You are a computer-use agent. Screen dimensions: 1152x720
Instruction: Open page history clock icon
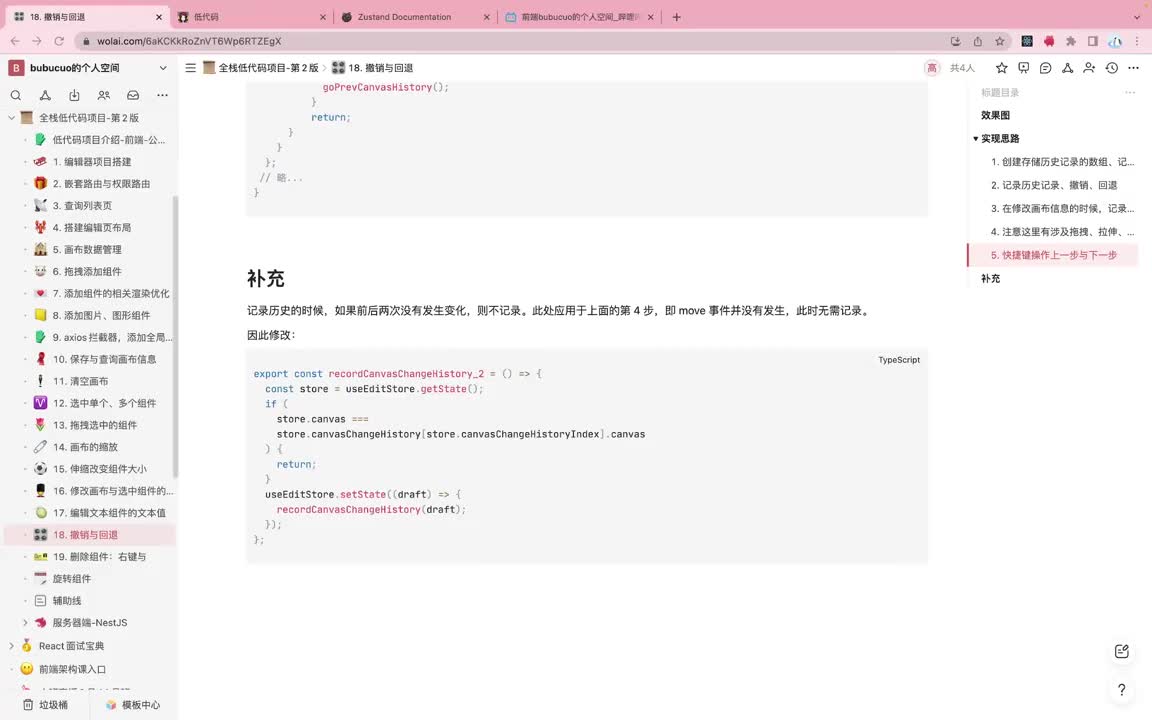tap(1112, 68)
